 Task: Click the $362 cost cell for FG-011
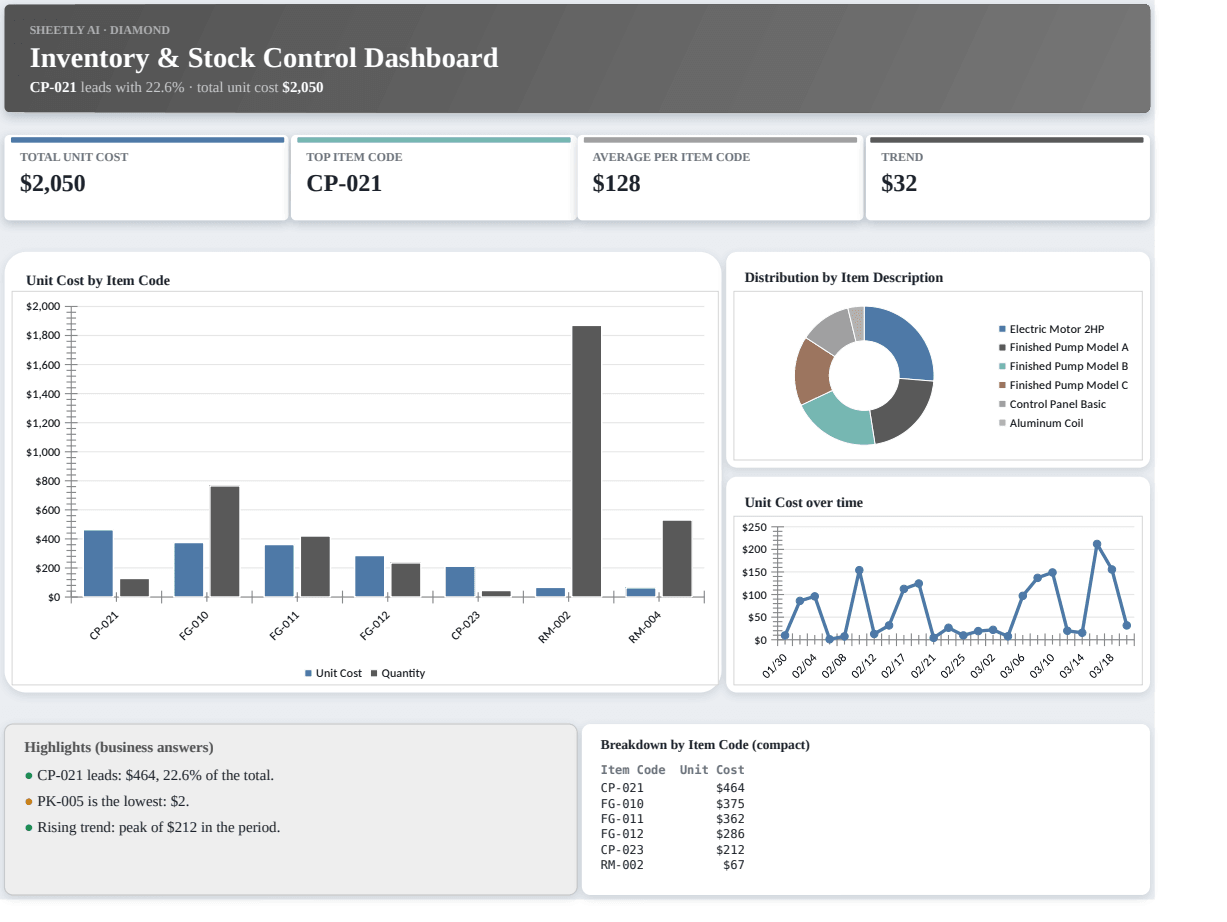coord(730,819)
